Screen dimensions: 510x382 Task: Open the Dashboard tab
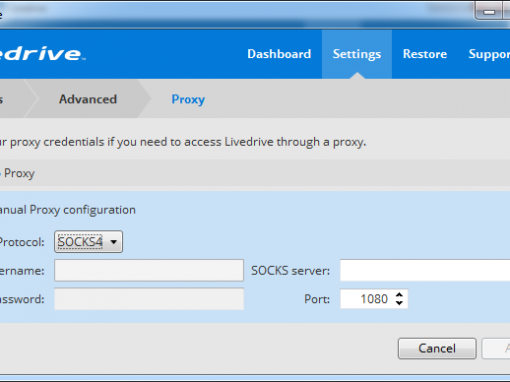279,54
